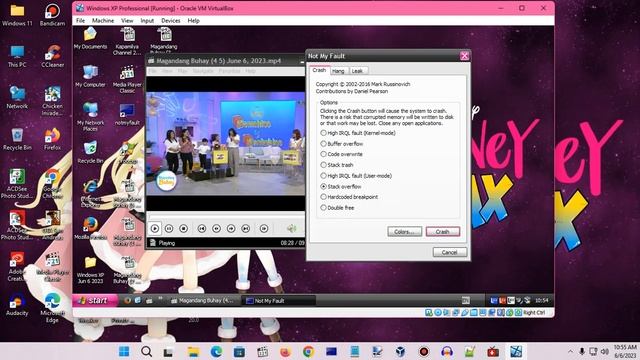The image size is (640, 360).
Task: Stop the video in Media Player Classic
Action: pos(184,229)
